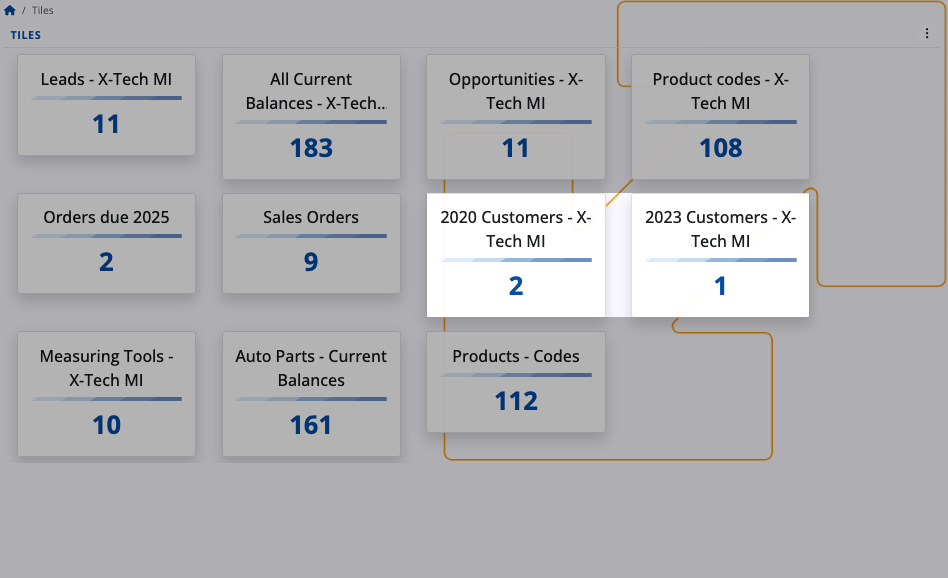Viewport: 948px width, 578px height.
Task: Click the 183 count value
Action: (x=311, y=148)
